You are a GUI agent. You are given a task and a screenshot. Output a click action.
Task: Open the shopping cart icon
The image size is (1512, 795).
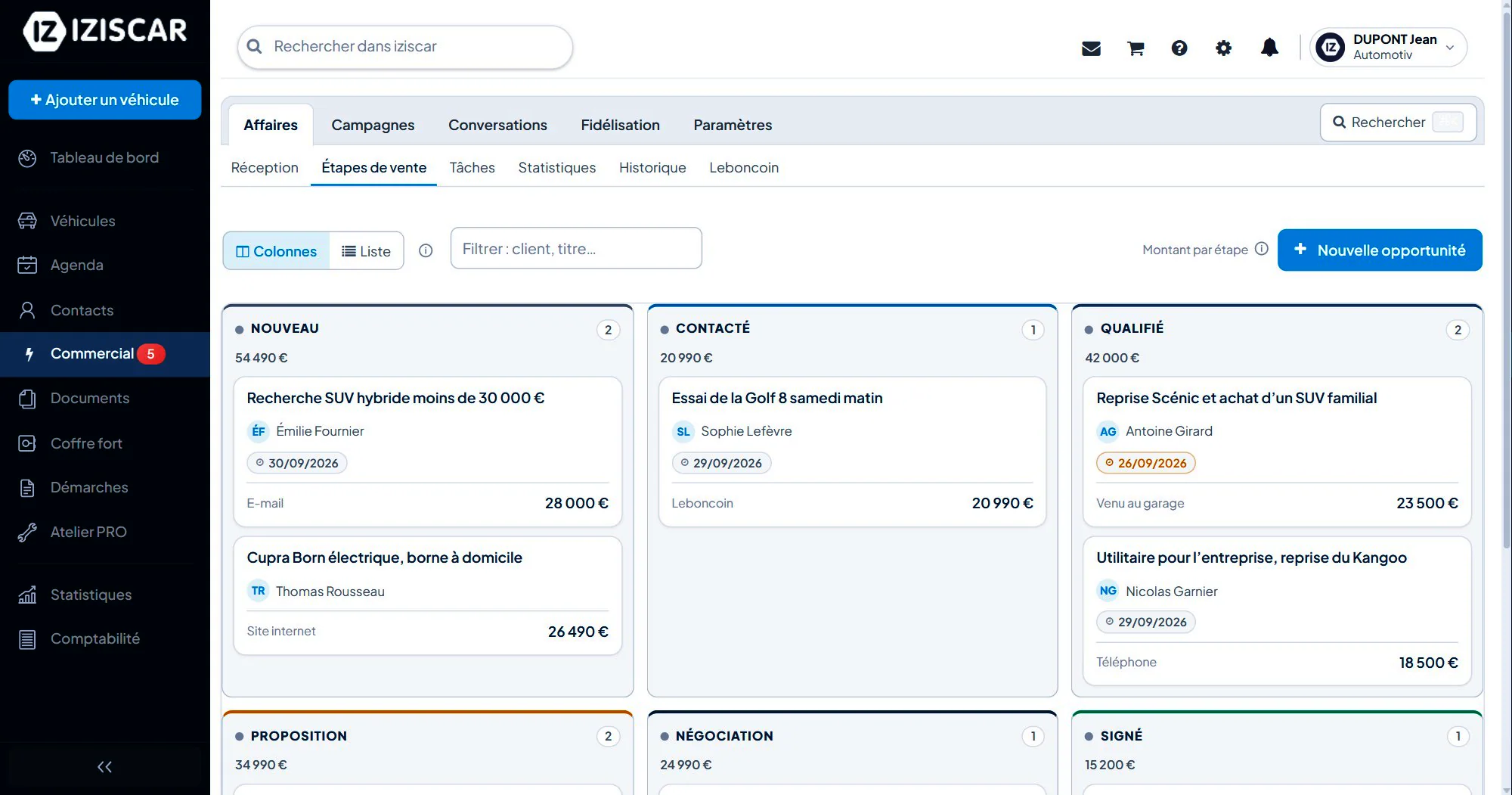1136,48
